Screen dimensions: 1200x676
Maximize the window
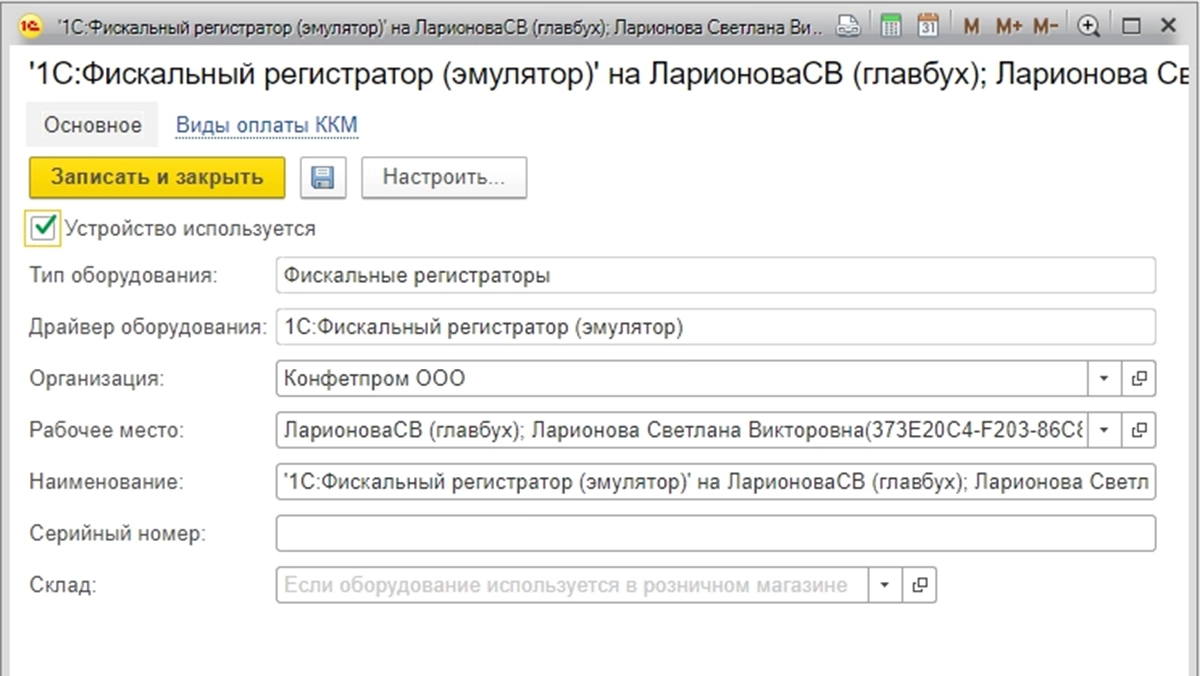coord(1132,27)
